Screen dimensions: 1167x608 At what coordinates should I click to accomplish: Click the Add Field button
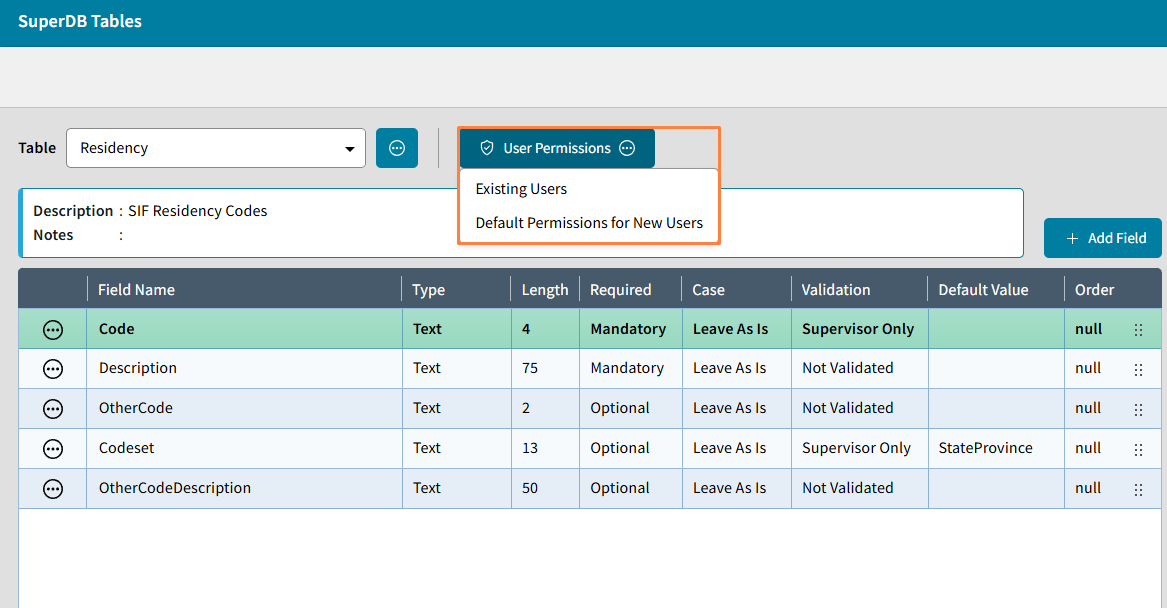1103,238
